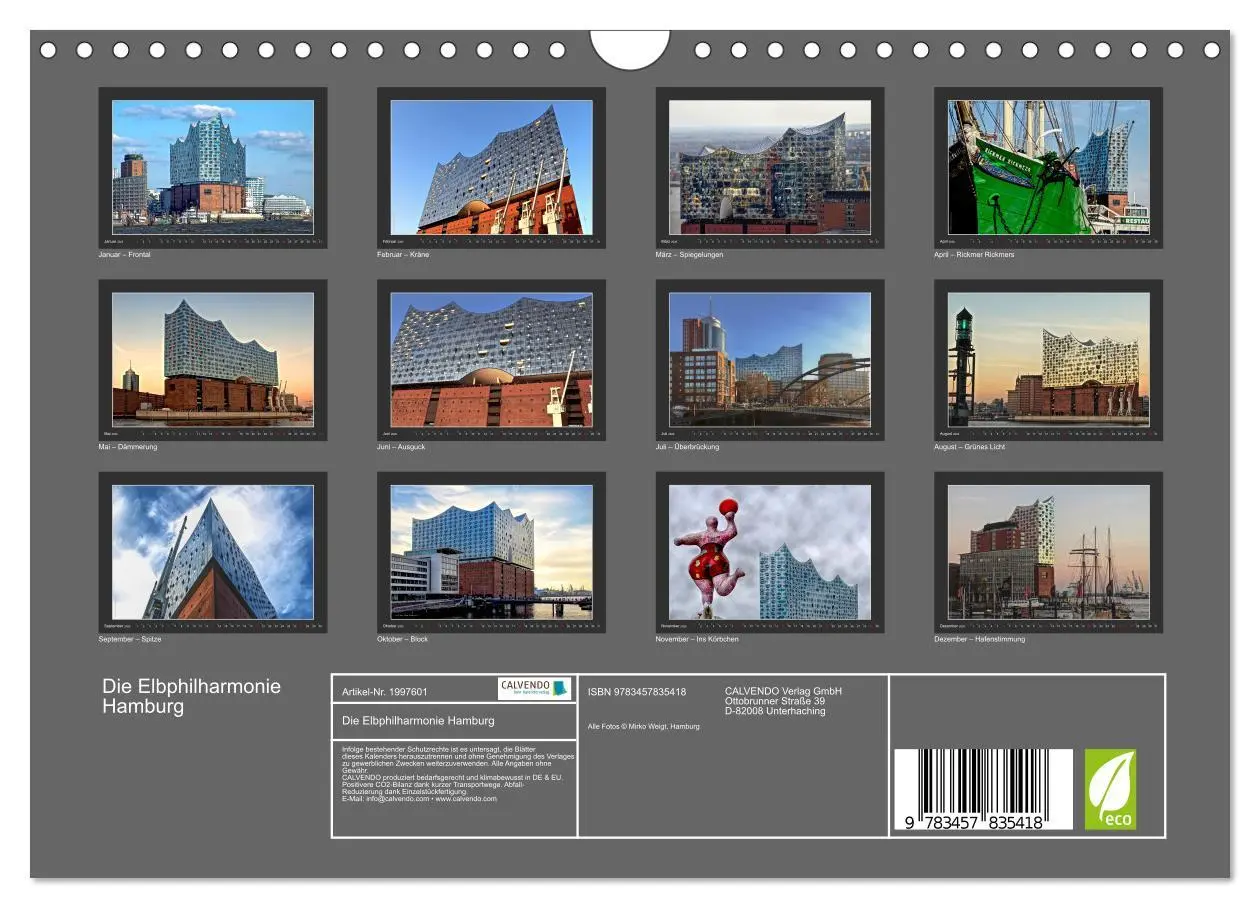
Task: Open the März Spiegelungen photo thumbnail
Action: [x=770, y=168]
